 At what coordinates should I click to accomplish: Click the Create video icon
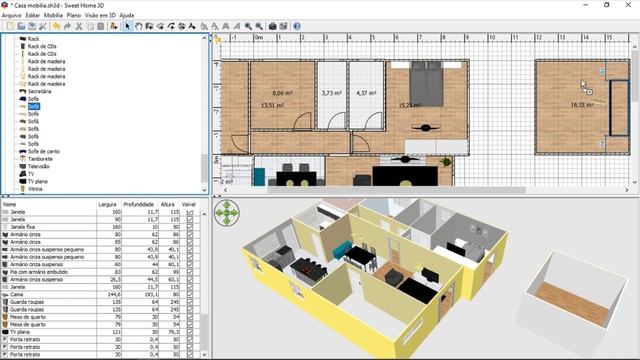click(x=283, y=26)
